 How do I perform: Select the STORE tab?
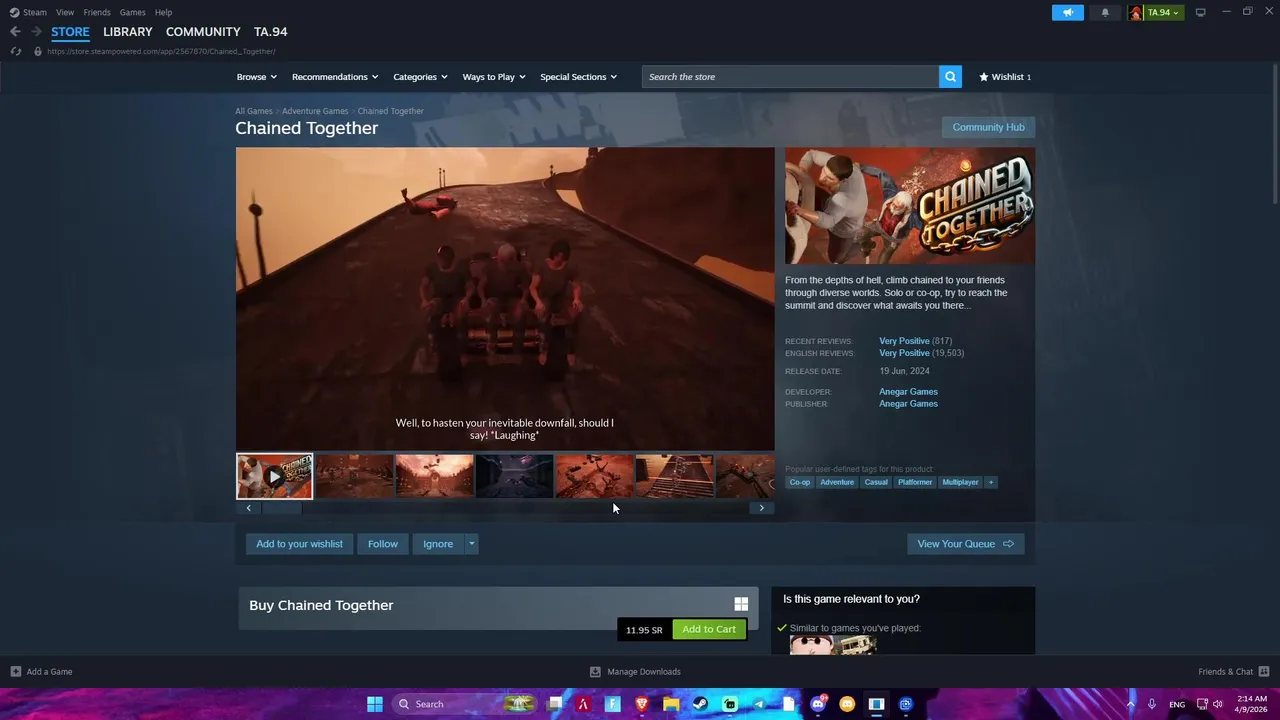tap(70, 32)
